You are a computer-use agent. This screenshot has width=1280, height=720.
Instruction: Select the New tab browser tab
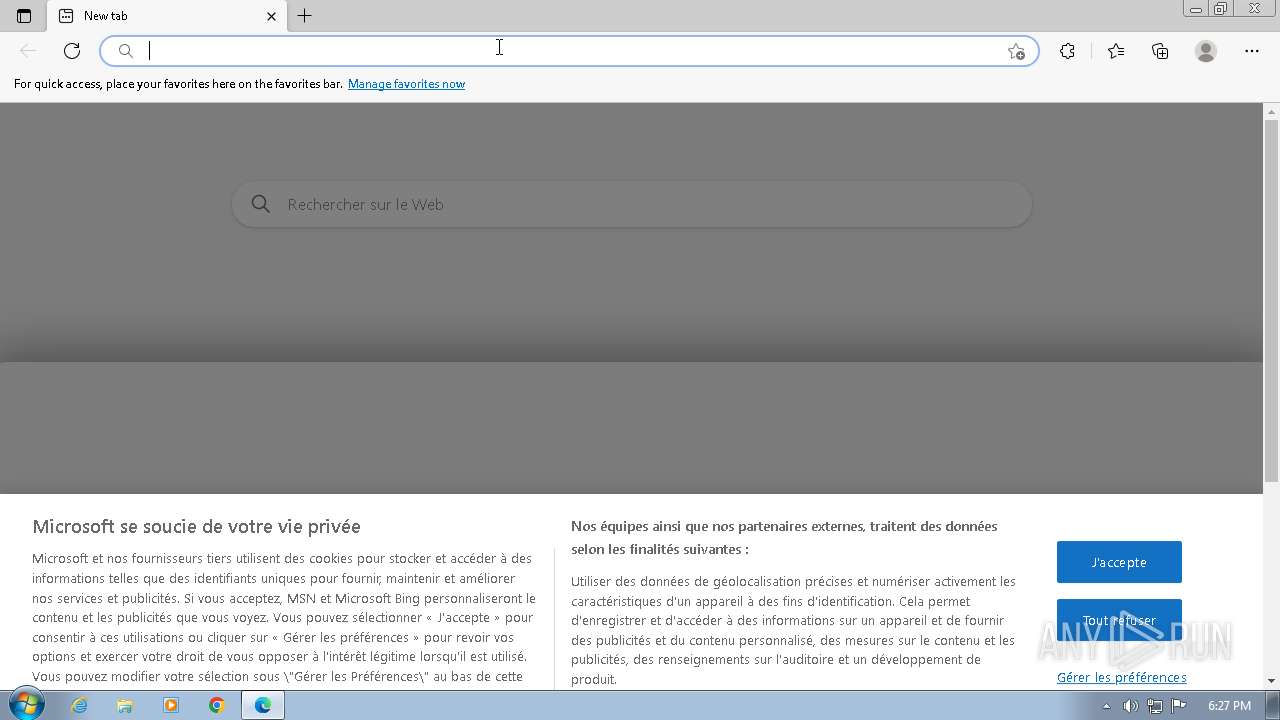tap(167, 16)
